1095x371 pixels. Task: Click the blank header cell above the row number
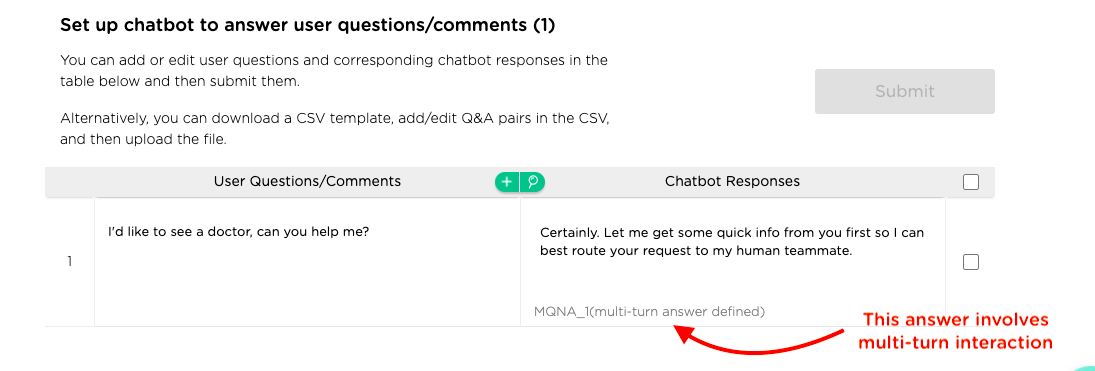(69, 182)
